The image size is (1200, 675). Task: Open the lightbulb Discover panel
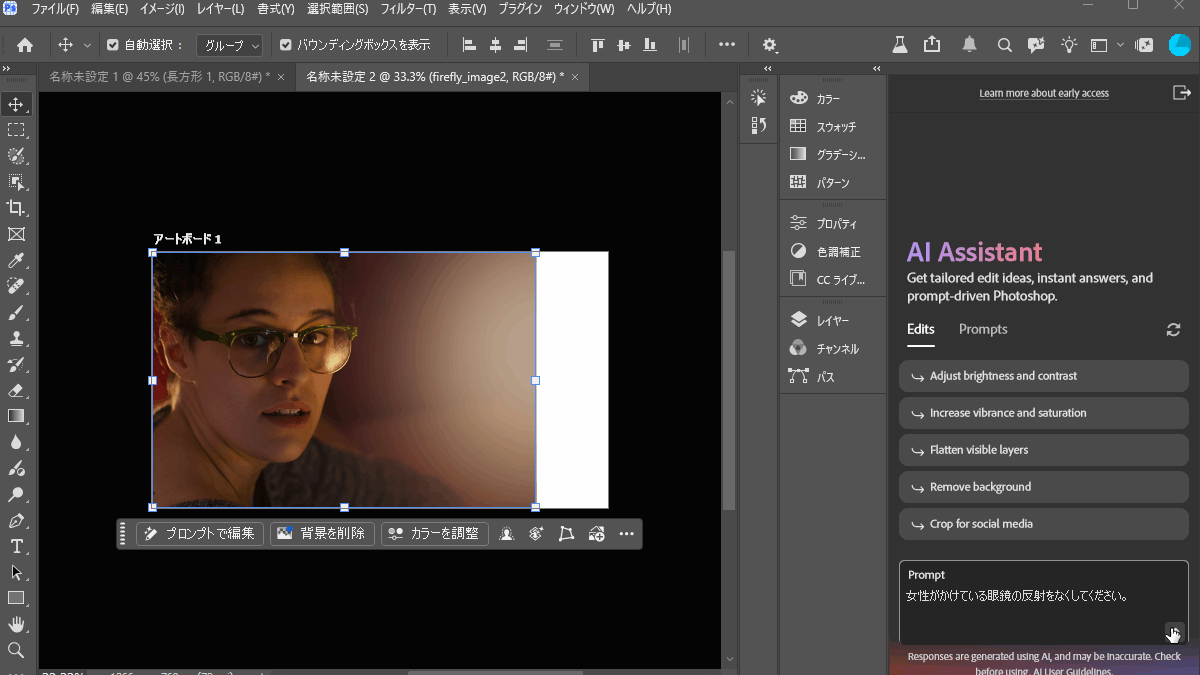1069,45
